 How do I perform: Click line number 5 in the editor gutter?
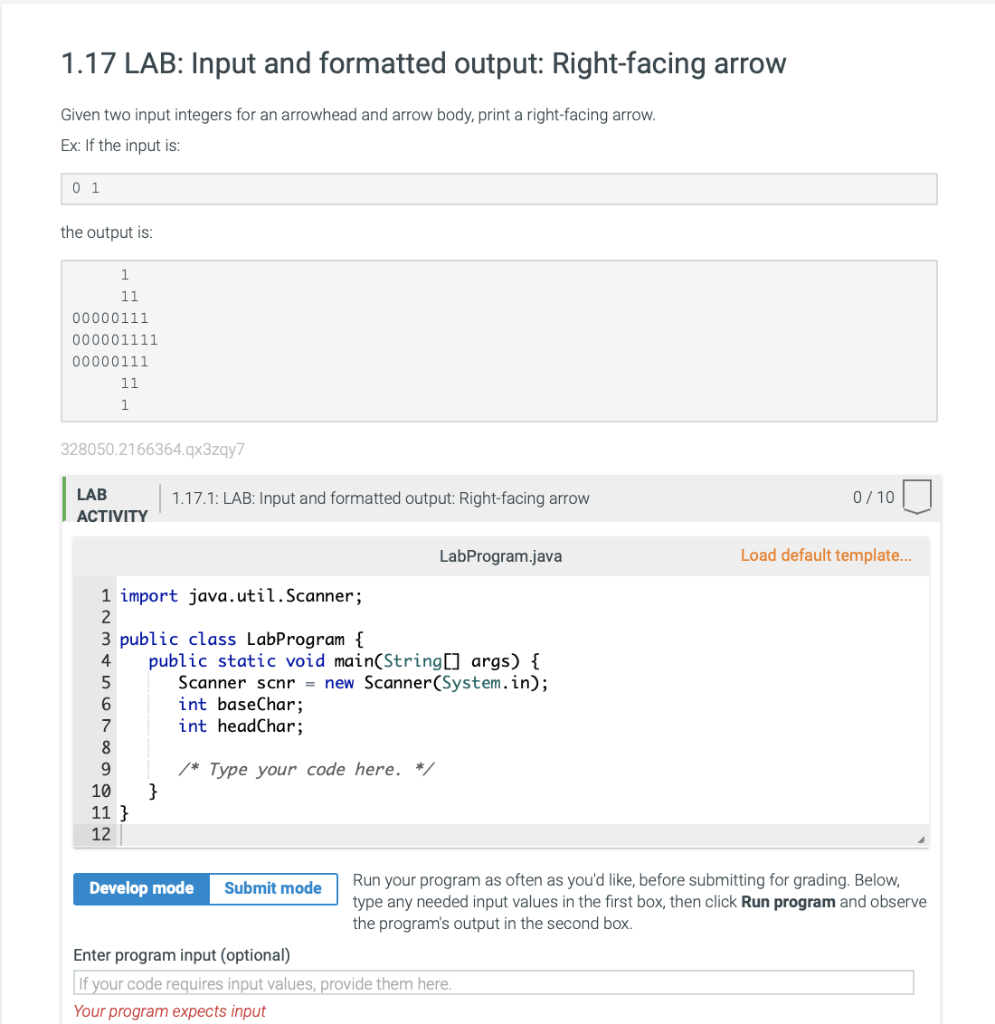[x=105, y=682]
